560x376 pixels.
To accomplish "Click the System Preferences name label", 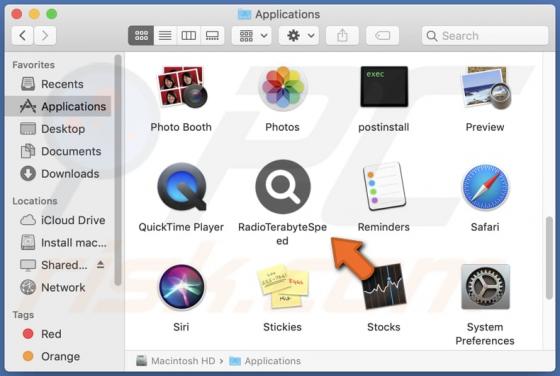I will pyautogui.click(x=485, y=334).
